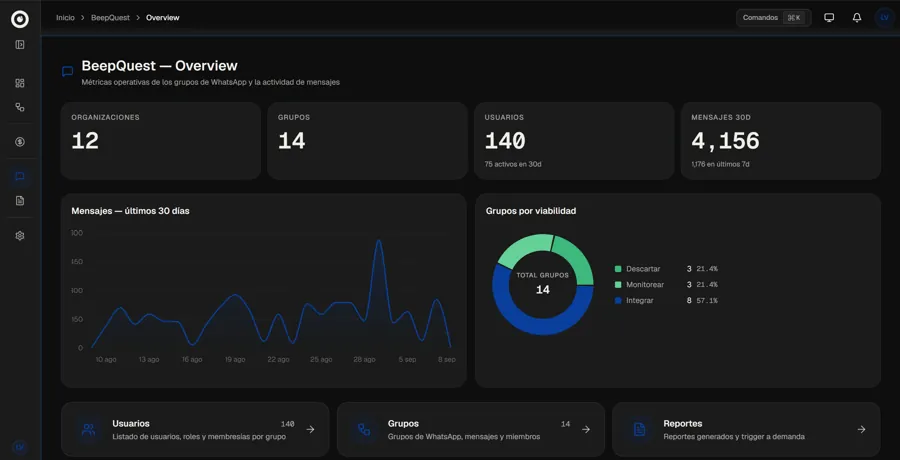Click the Integrar legend label

click(x=639, y=300)
